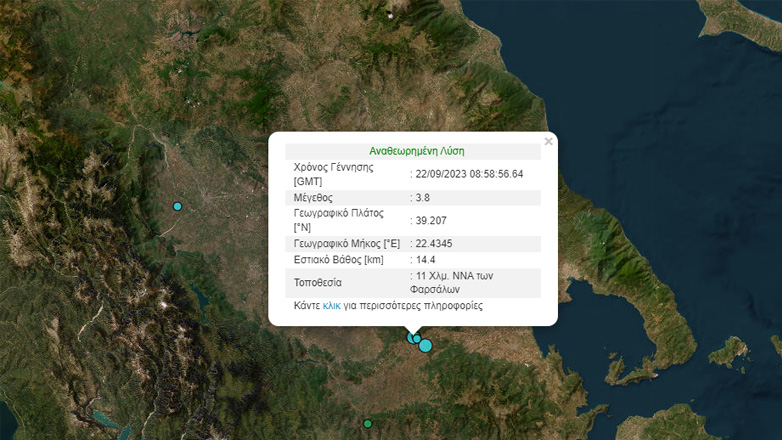
Task: Select the lone cyan marker west of popup
Action: [x=178, y=207]
